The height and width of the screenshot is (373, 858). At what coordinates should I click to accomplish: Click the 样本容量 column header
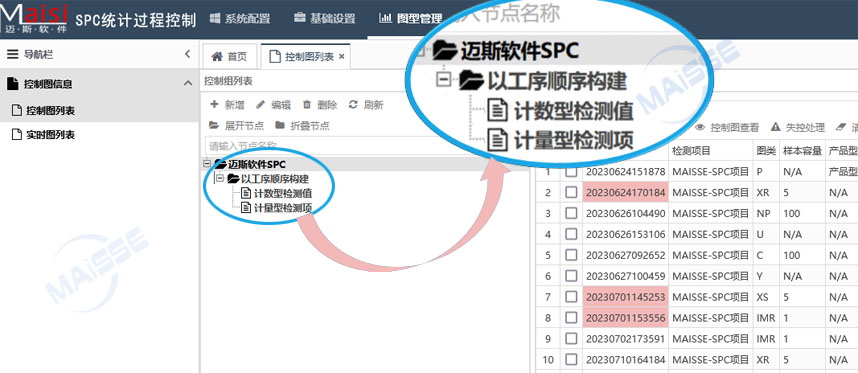(802, 150)
